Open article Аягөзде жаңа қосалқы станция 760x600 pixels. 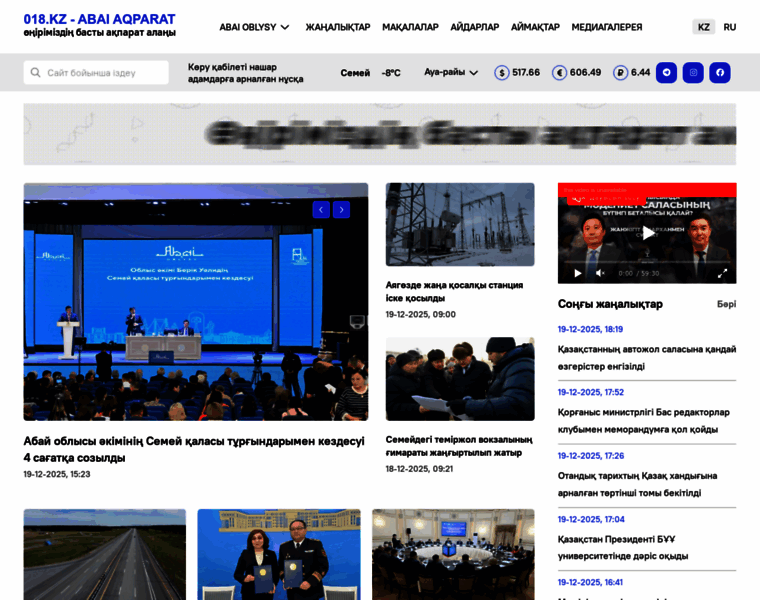pos(454,291)
